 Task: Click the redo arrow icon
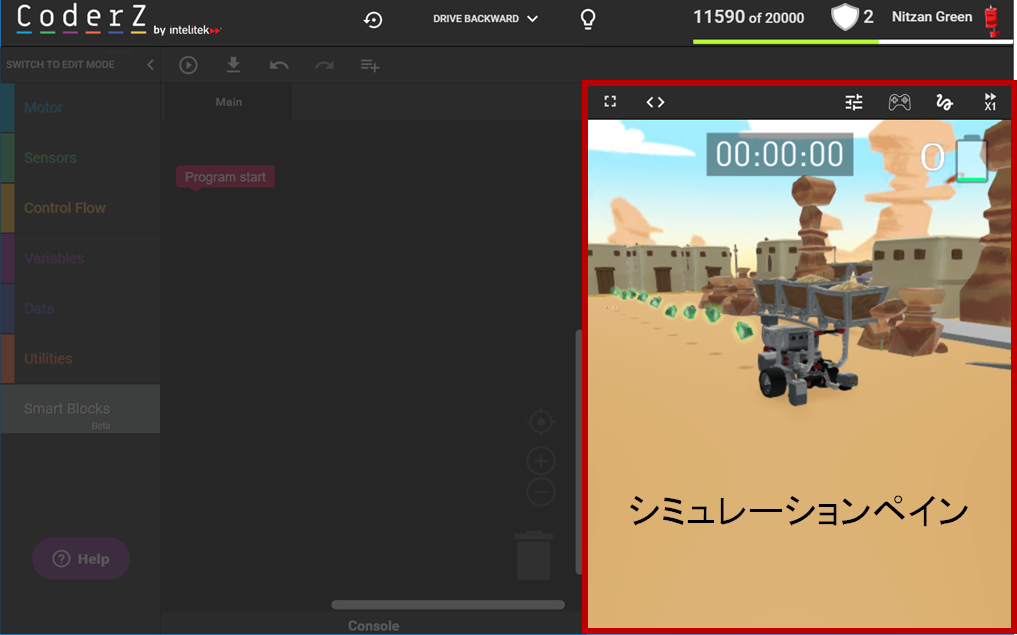pos(324,65)
